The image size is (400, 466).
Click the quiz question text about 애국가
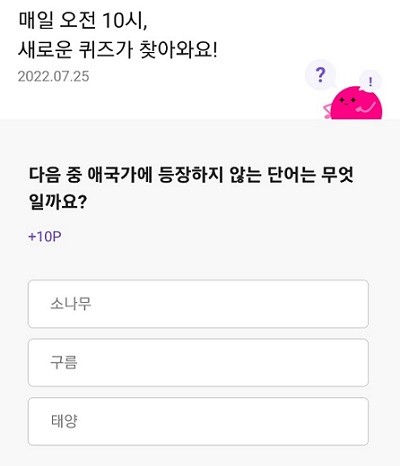[191, 188]
